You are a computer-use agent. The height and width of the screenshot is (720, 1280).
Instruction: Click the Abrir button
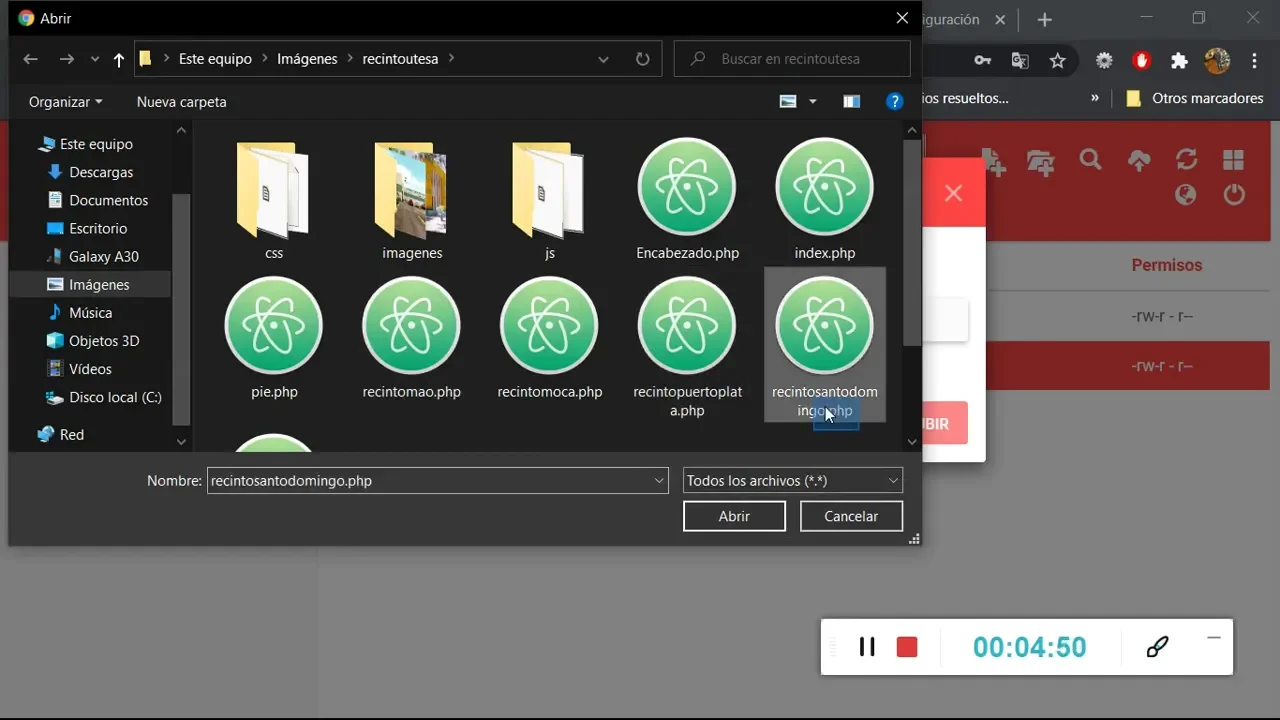point(734,516)
